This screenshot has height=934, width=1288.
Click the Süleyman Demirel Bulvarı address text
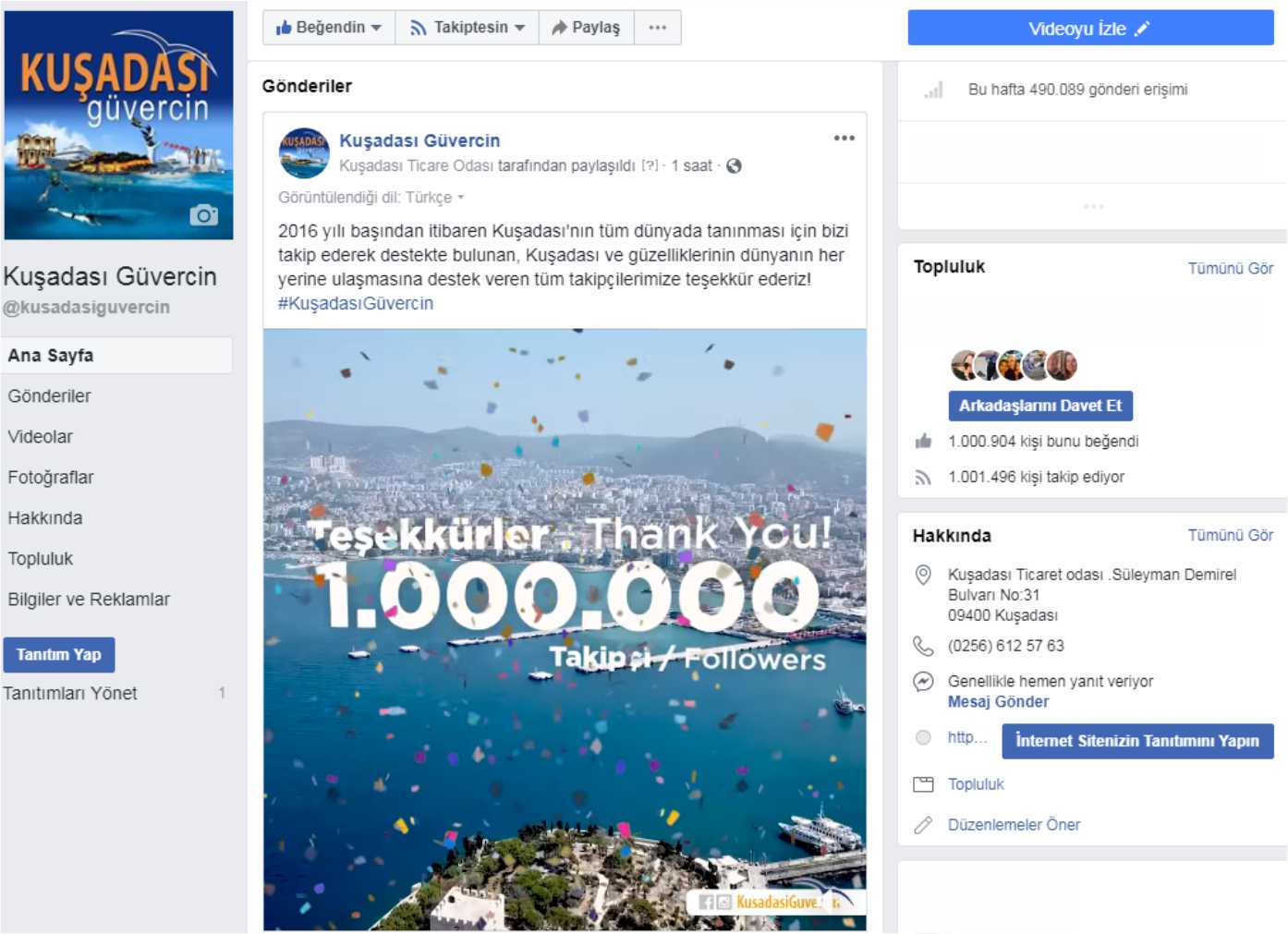(x=1092, y=595)
